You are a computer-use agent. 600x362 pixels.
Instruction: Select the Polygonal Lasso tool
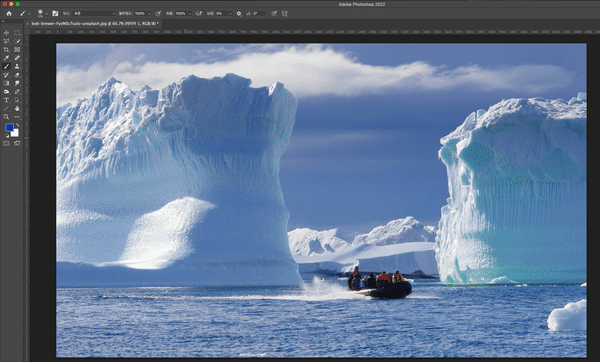click(x=6, y=41)
